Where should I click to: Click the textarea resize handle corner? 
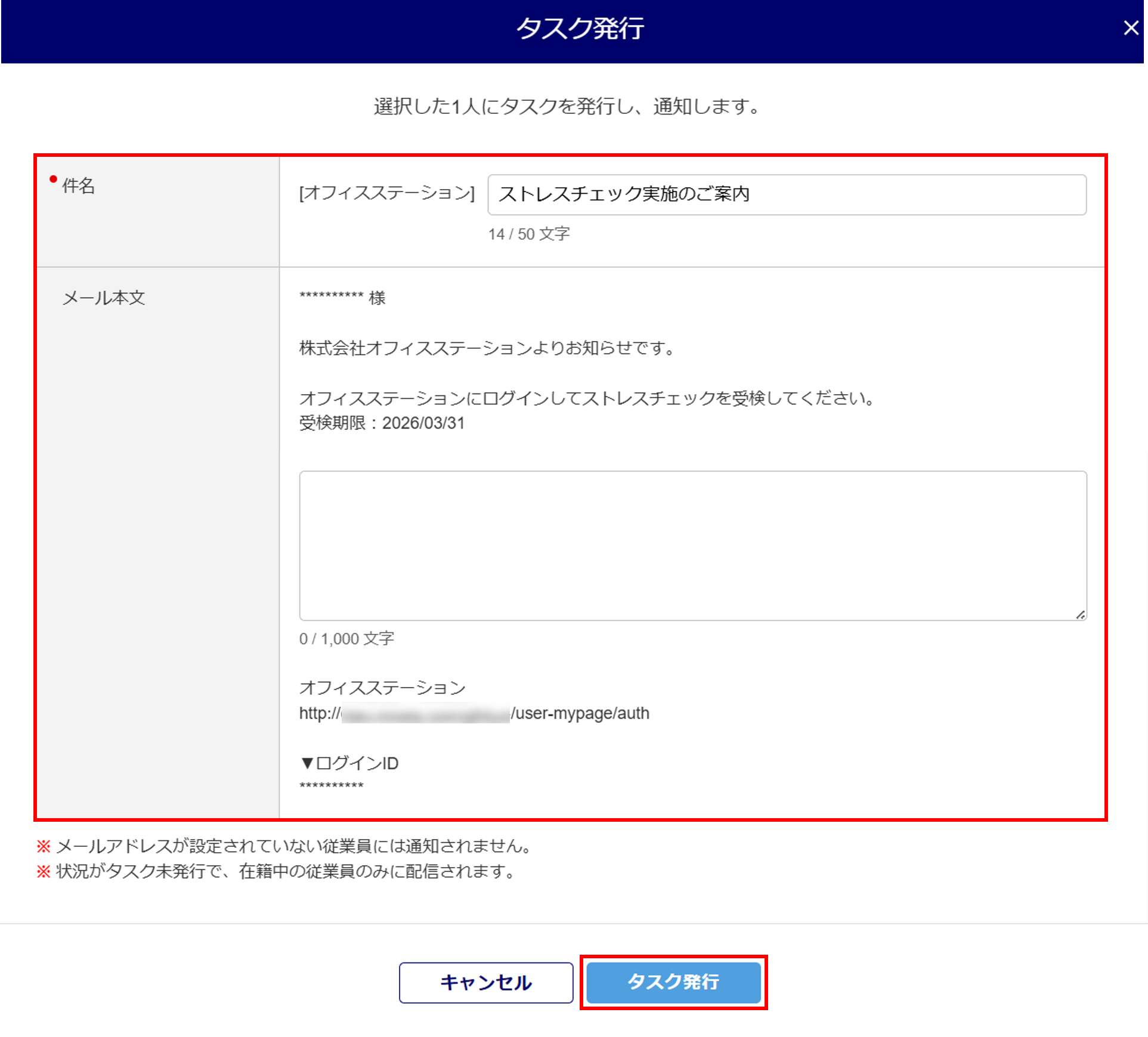pos(1080,615)
